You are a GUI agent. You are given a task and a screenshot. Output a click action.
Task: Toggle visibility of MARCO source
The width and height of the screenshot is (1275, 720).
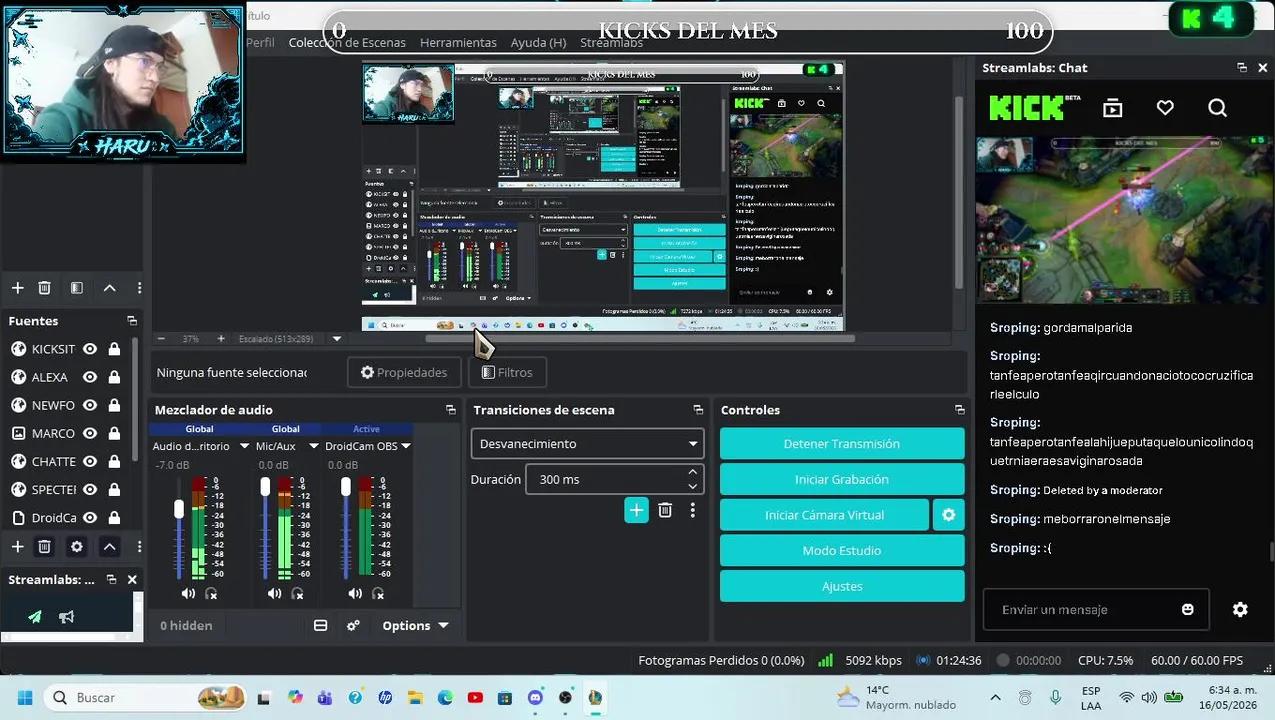pyautogui.click(x=90, y=433)
